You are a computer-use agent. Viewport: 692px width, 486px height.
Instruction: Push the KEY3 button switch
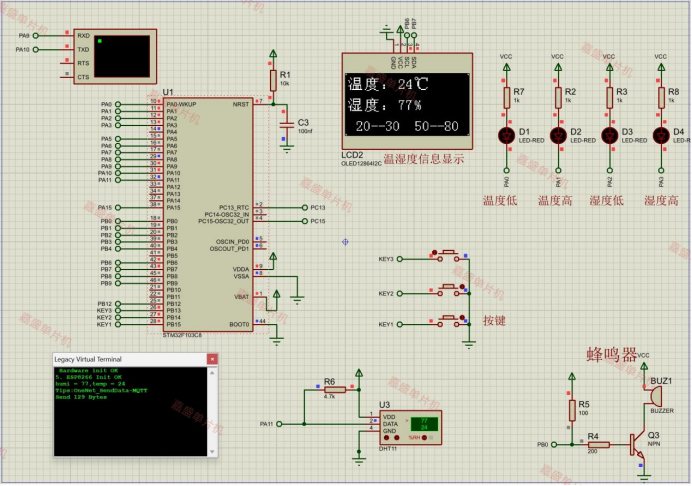point(450,256)
